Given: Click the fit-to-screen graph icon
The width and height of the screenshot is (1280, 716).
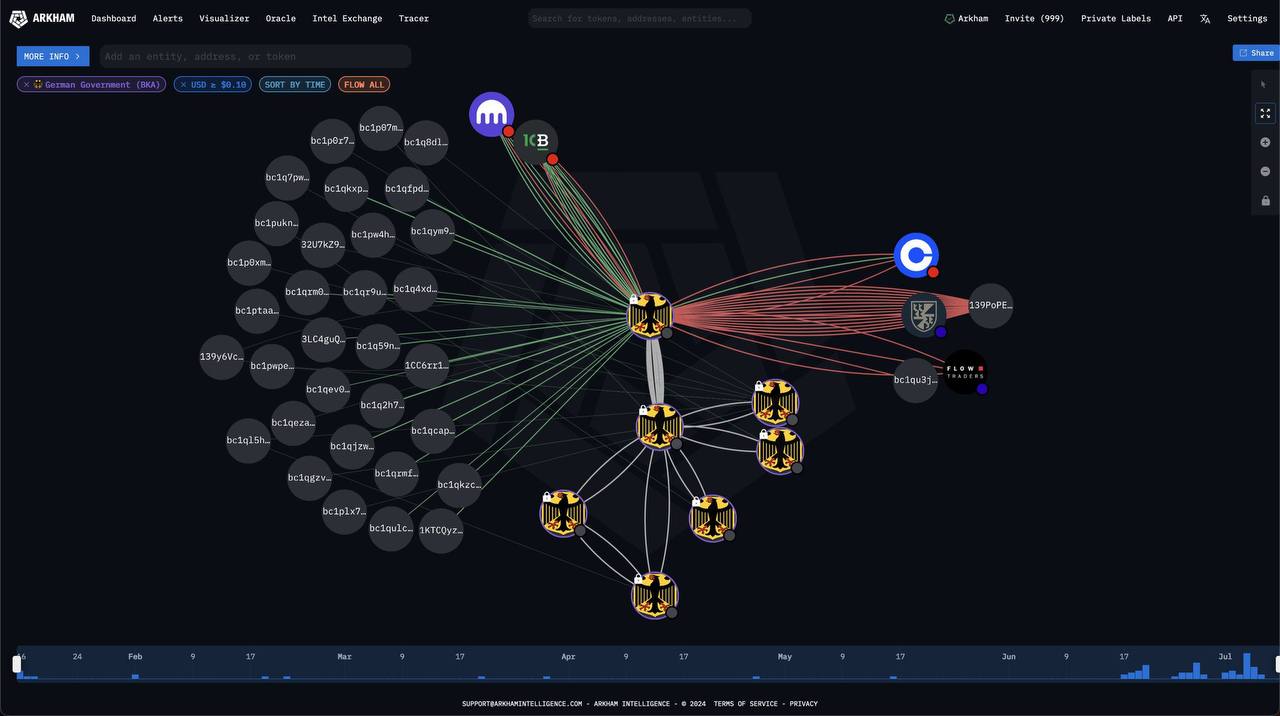Looking at the screenshot, I should point(1265,113).
